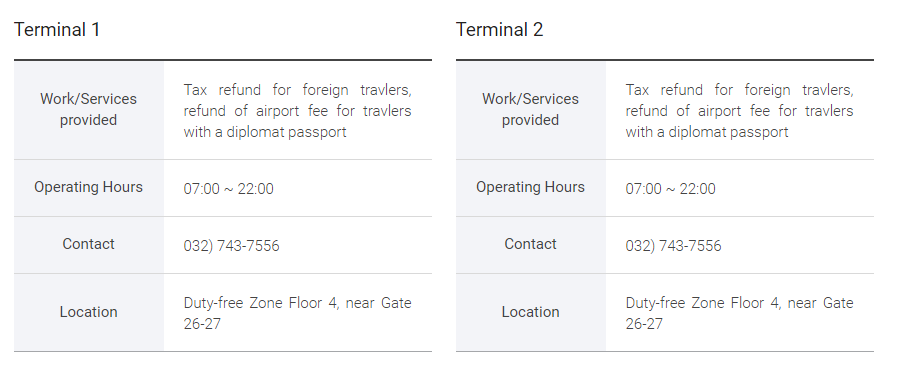The height and width of the screenshot is (380, 913).
Task: Click Terminal 1 phone number 032) 743-7556
Action: point(231,246)
